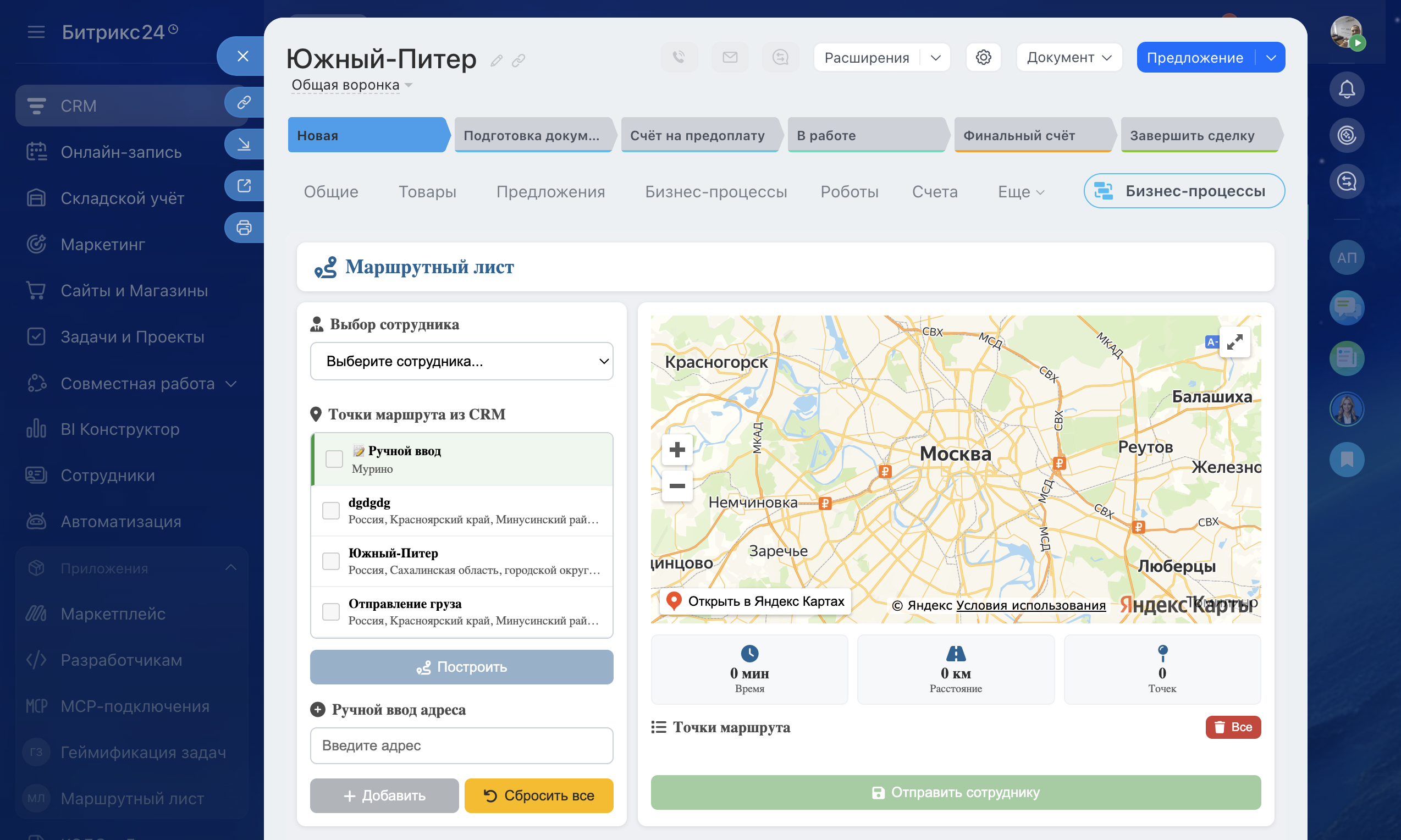This screenshot has height=840, width=1401.
Task: Select the Отправление груза checkbox
Action: [330, 611]
